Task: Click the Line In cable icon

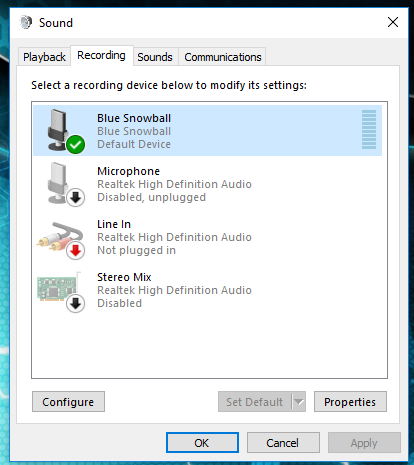Action: pyautogui.click(x=60, y=237)
